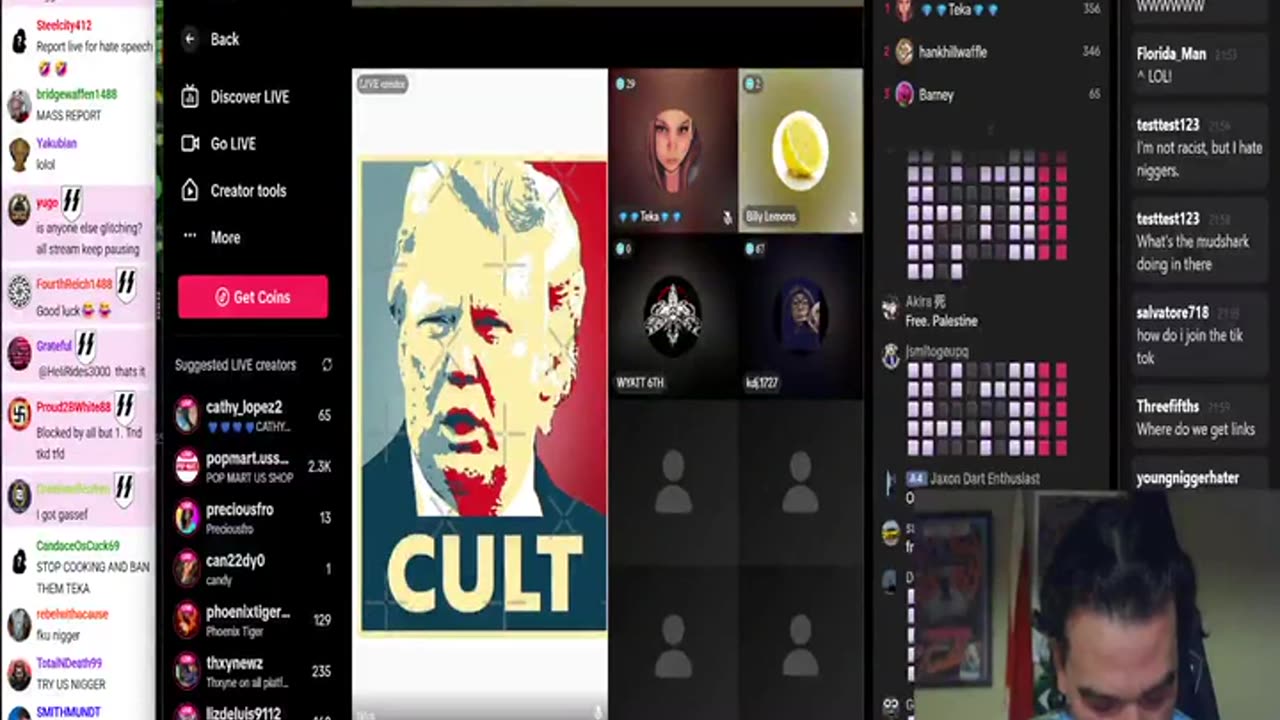The image size is (1280, 720).
Task: Open the kaj.1727 guest tile
Action: click(800, 316)
